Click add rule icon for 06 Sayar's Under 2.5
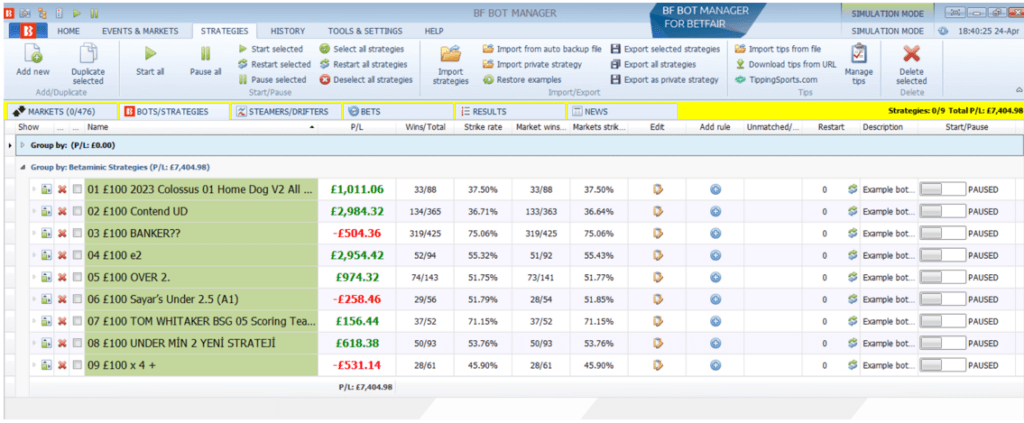1024x423 pixels. click(x=715, y=299)
